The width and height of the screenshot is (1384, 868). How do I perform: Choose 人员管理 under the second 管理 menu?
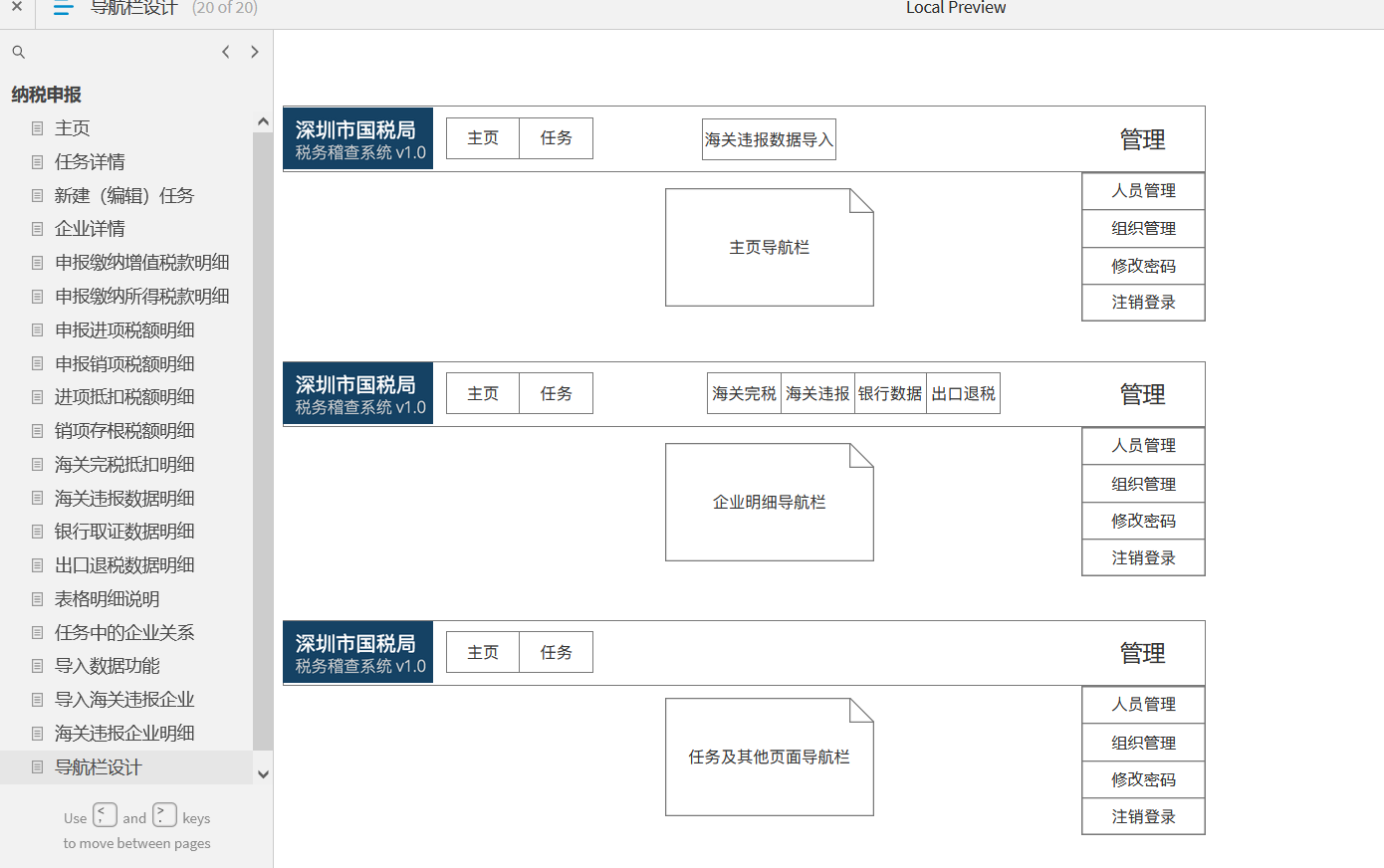coord(1143,446)
